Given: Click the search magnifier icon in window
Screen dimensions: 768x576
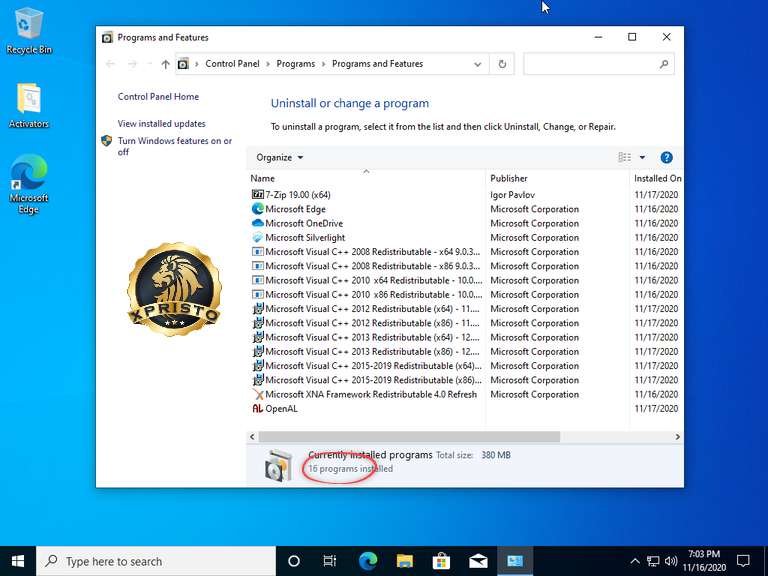Looking at the screenshot, I should (x=664, y=64).
